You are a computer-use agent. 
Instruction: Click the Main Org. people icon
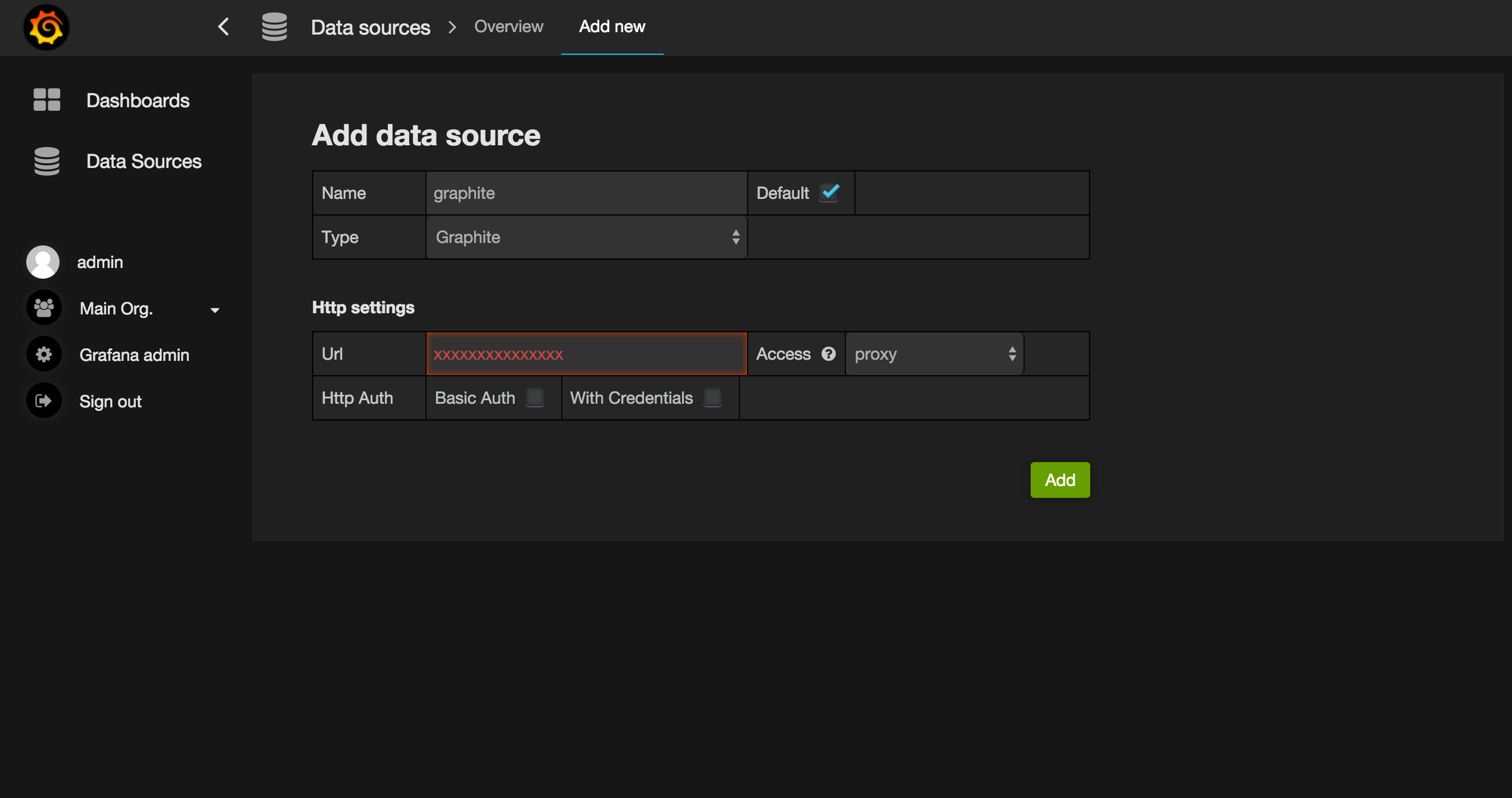[x=43, y=308]
